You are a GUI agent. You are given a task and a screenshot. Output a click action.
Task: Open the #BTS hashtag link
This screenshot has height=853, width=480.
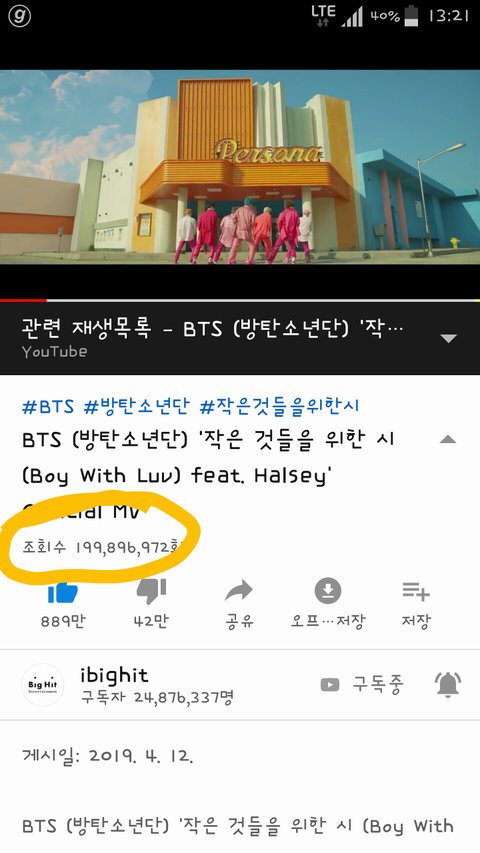[x=48, y=406]
